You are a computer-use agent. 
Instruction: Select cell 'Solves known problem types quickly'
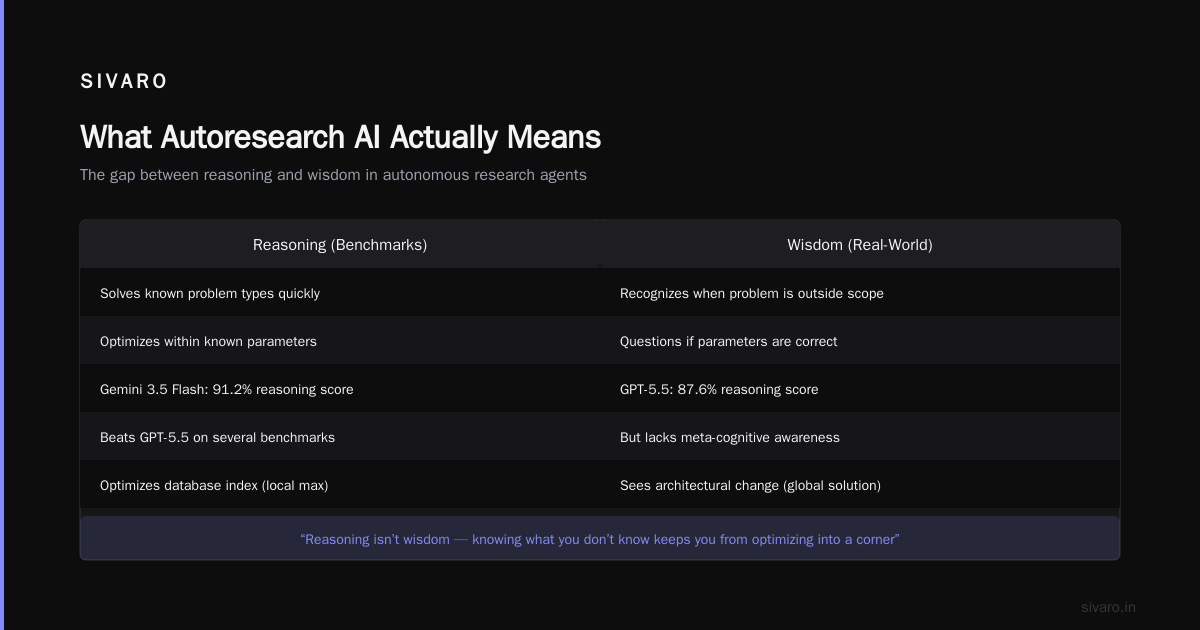pos(340,293)
